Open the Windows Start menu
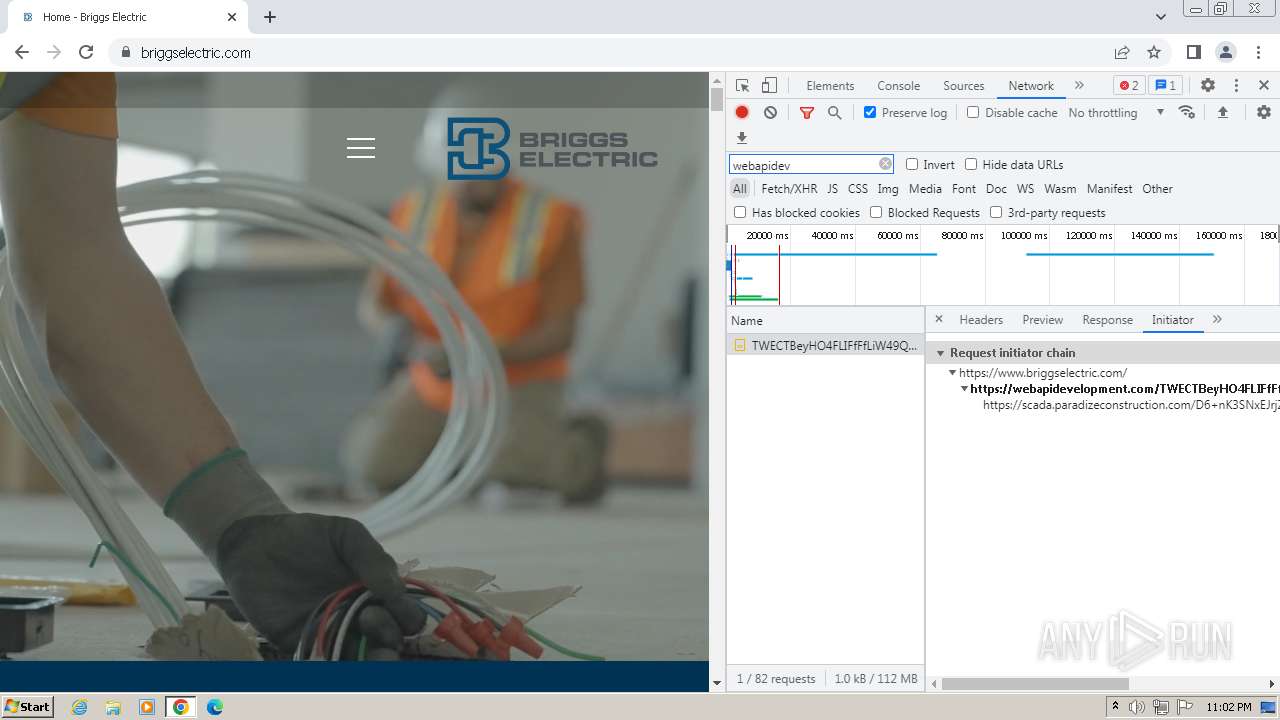This screenshot has width=1280, height=720. (27, 706)
